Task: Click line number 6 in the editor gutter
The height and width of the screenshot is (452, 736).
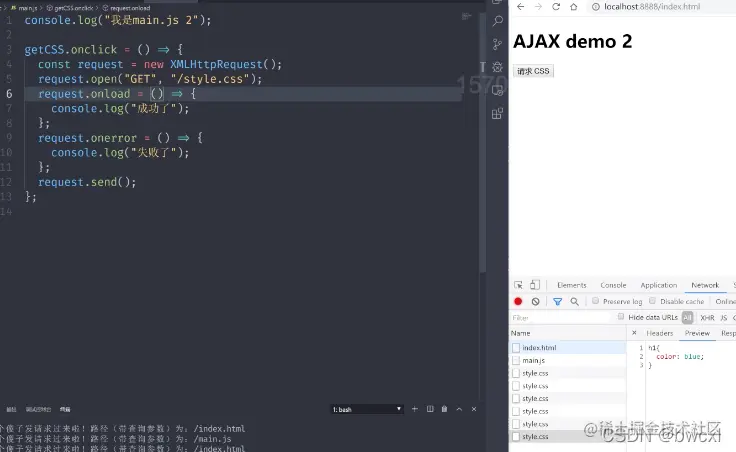Action: (x=9, y=94)
